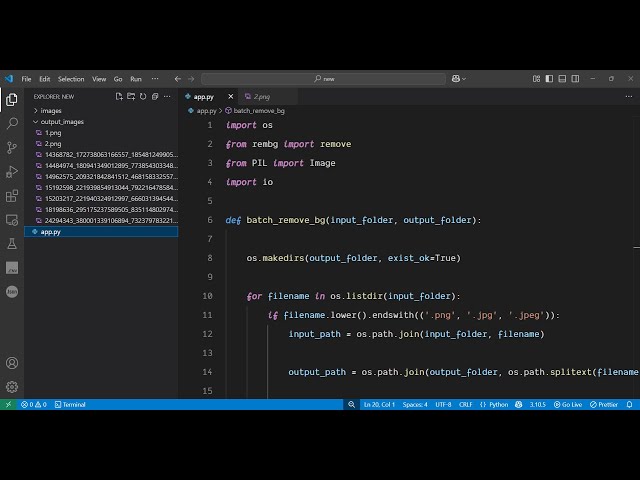The height and width of the screenshot is (480, 640).
Task: Click the Go Live button
Action: pos(568,404)
